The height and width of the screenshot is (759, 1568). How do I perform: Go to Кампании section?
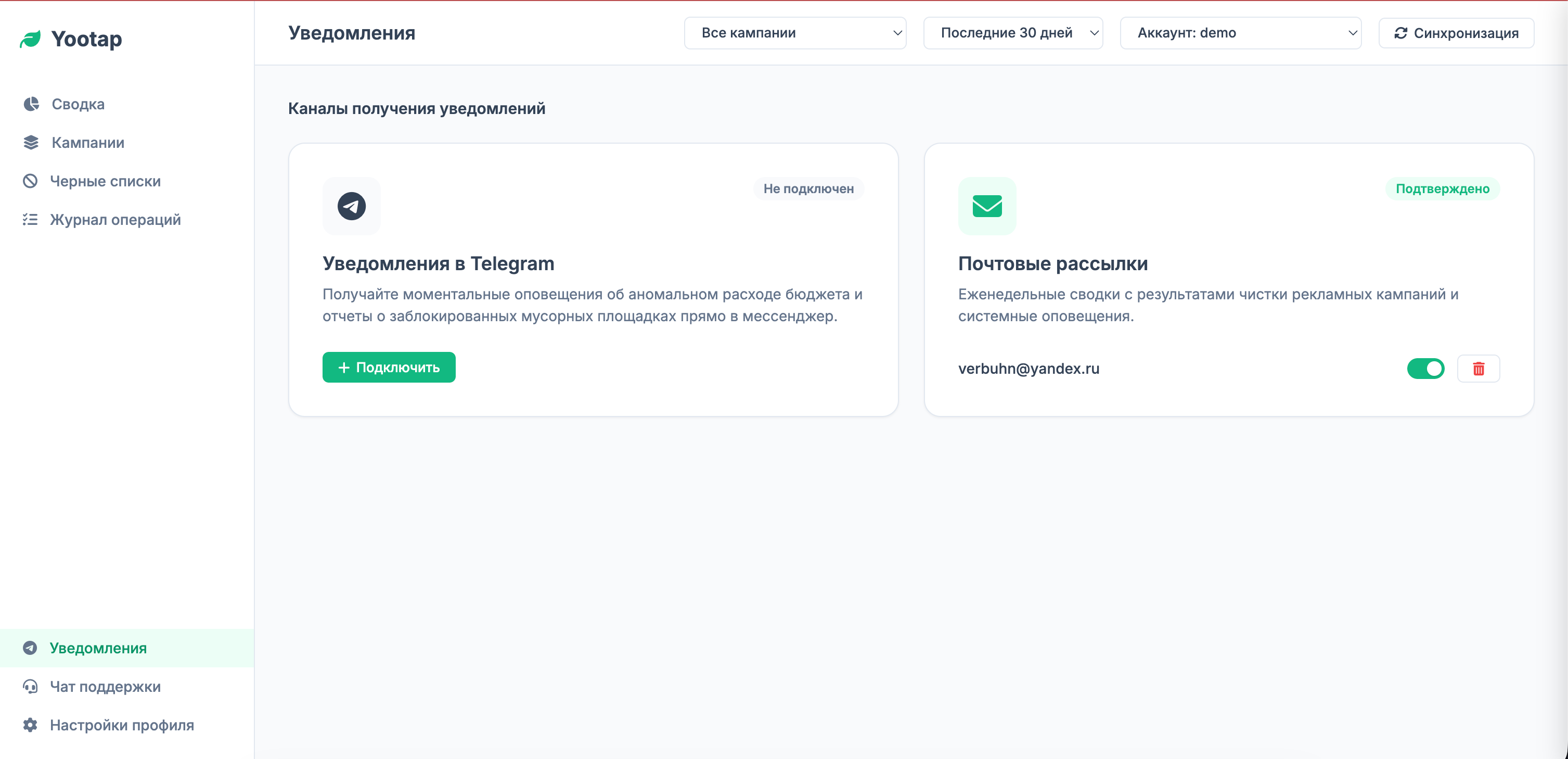click(x=126, y=143)
